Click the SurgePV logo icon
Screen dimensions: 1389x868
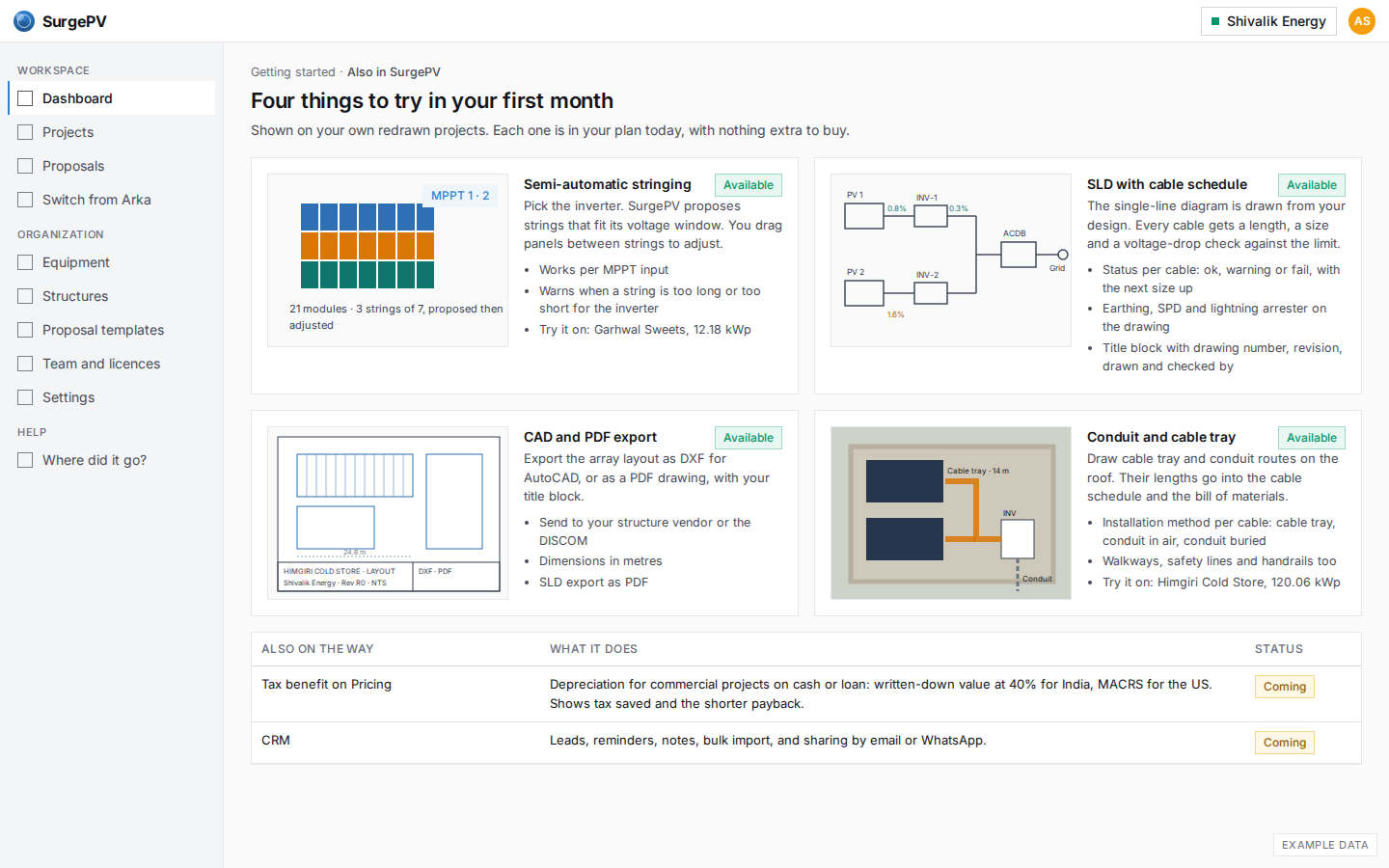tap(24, 21)
